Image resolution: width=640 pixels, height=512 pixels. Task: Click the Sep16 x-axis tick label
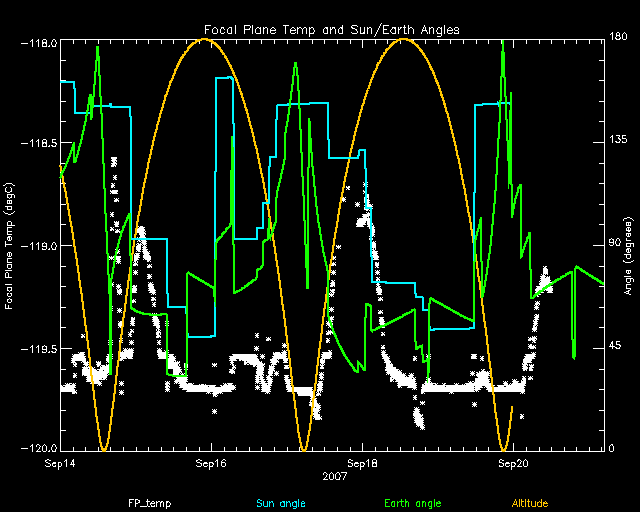pyautogui.click(x=211, y=464)
